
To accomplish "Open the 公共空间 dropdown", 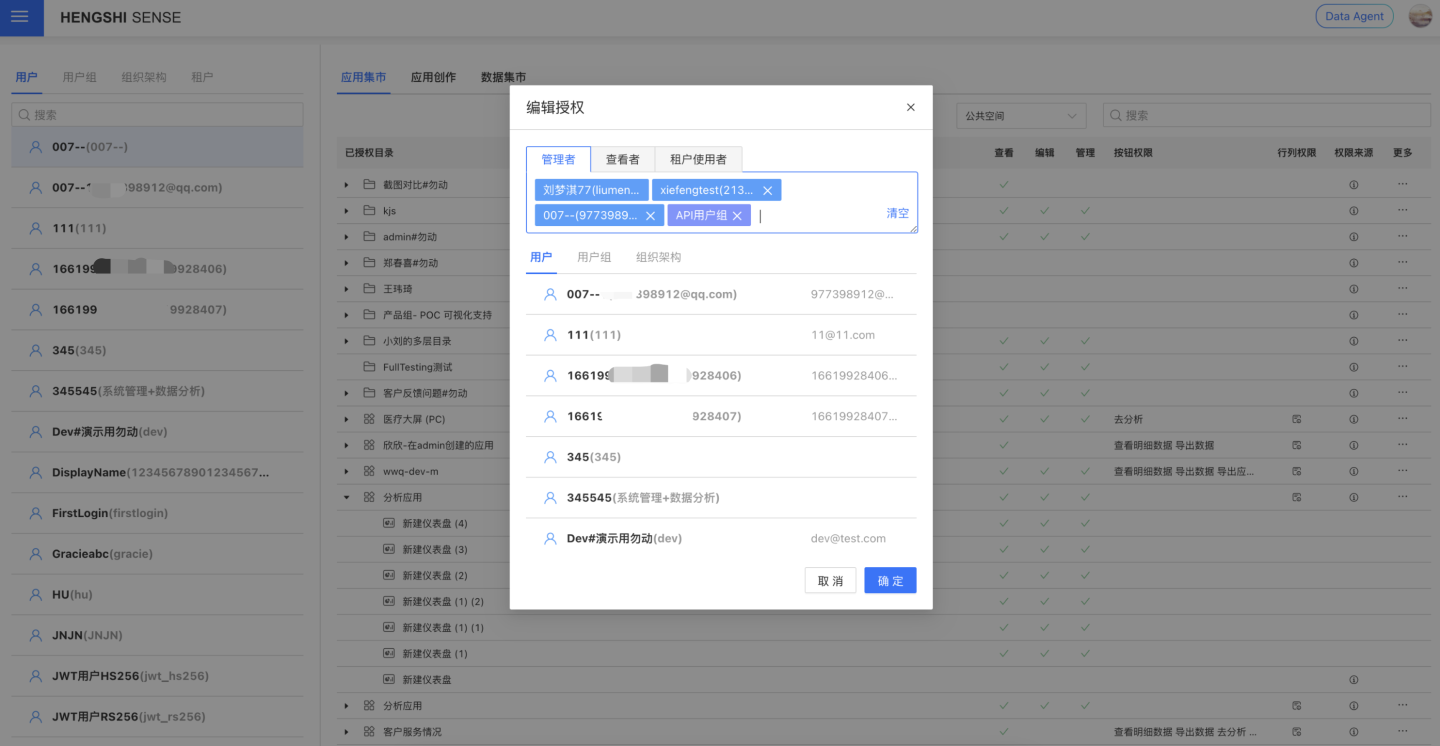I will [x=1020, y=115].
